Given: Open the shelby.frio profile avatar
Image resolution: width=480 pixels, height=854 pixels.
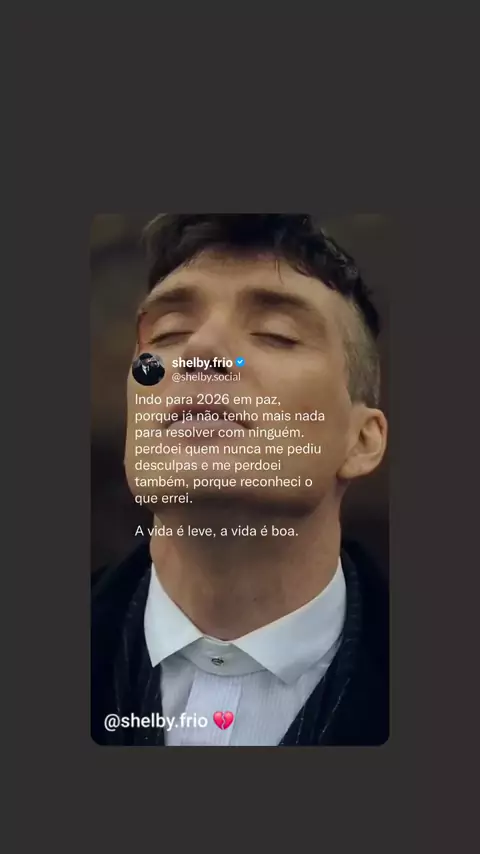Looking at the screenshot, I should click(x=148, y=369).
